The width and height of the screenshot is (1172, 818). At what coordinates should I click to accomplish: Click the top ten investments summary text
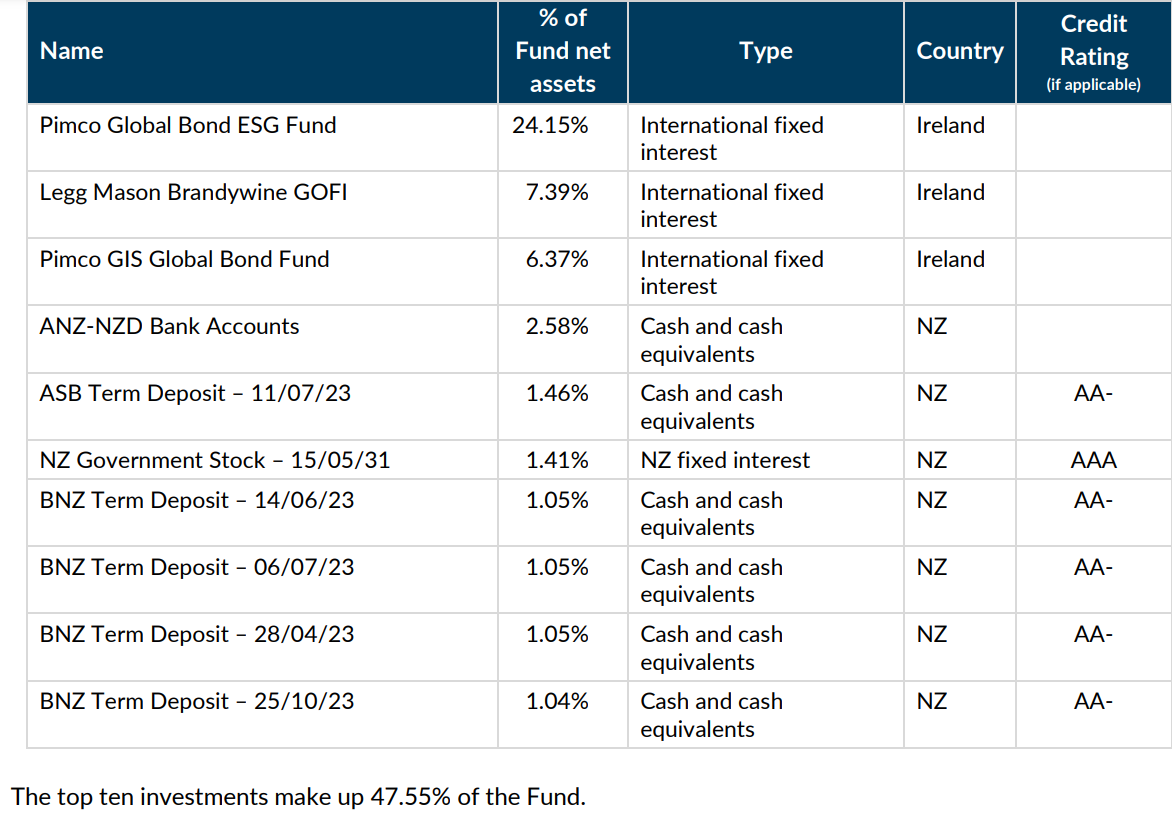tap(298, 797)
